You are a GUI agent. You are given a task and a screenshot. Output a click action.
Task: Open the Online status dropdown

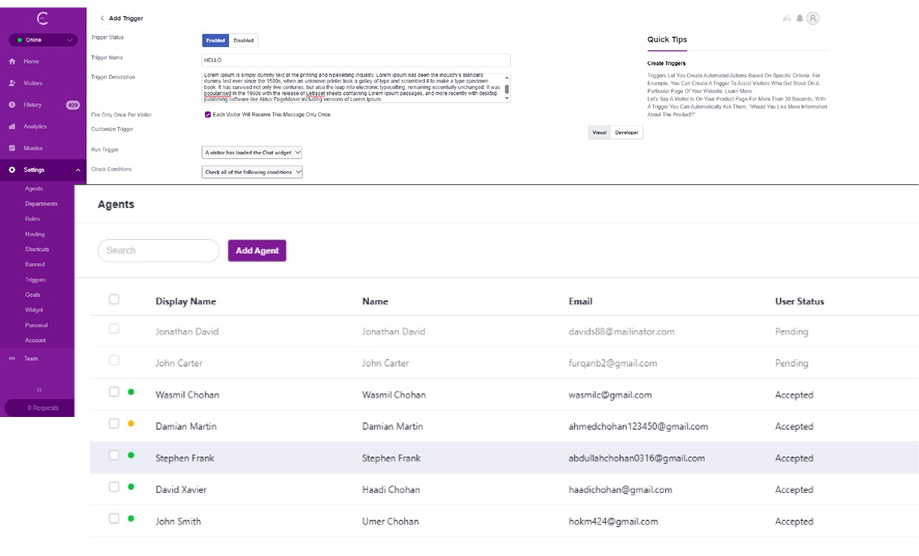pyautogui.click(x=42, y=40)
